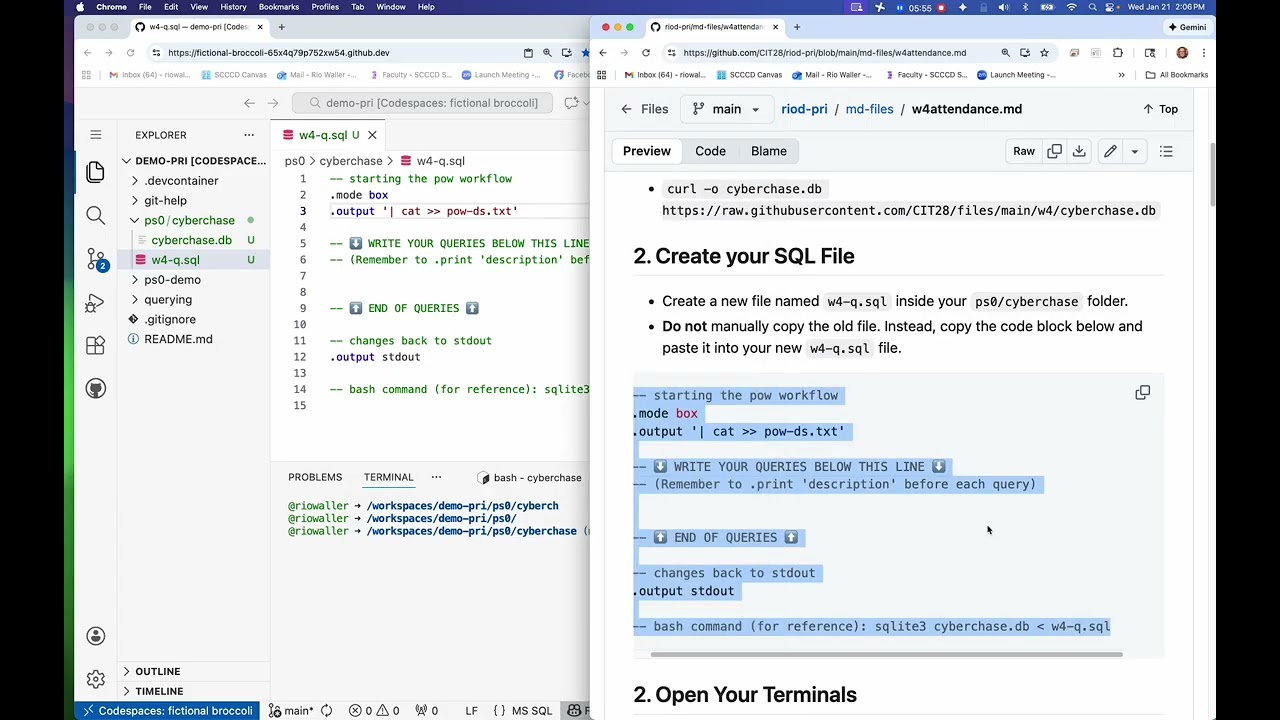Go back in VS Code navigation arrow

(250, 103)
